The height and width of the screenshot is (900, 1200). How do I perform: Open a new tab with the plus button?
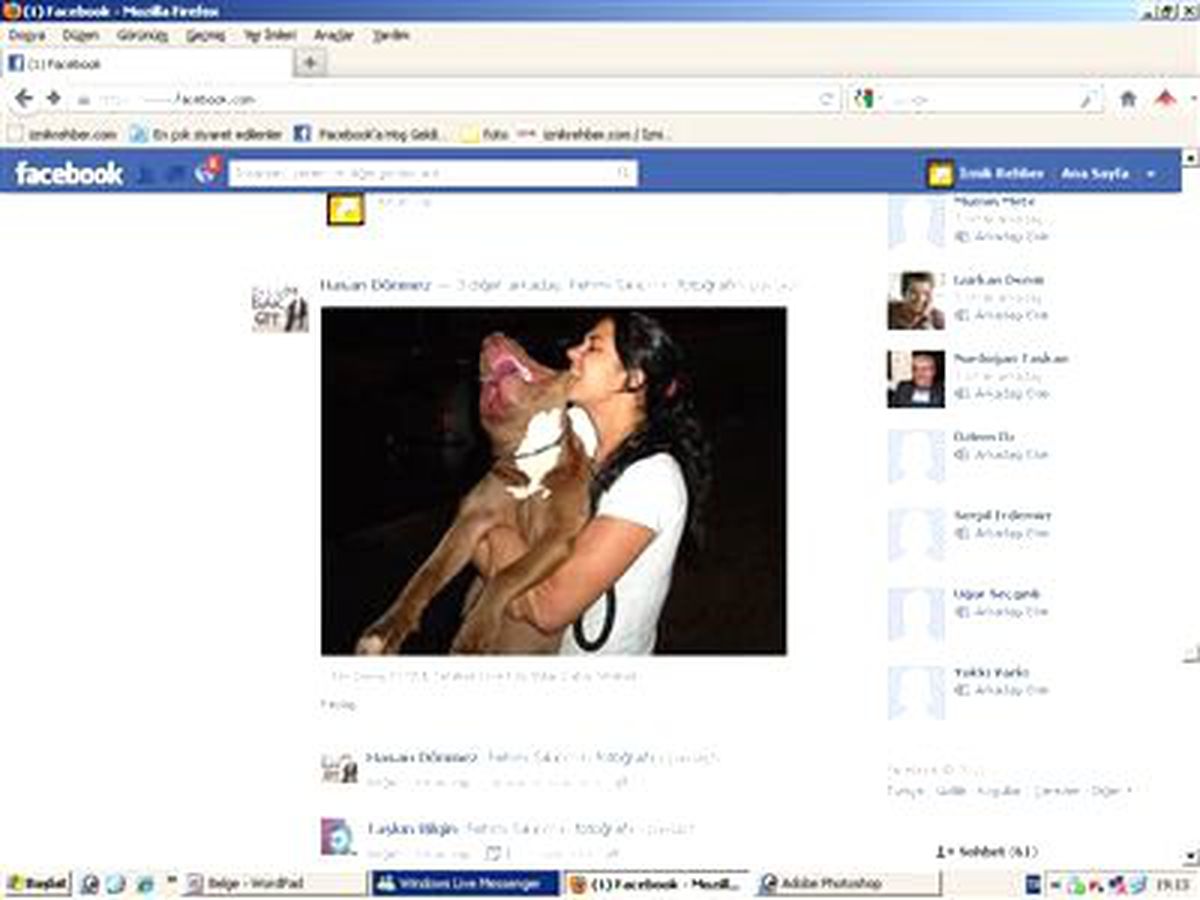coord(310,63)
